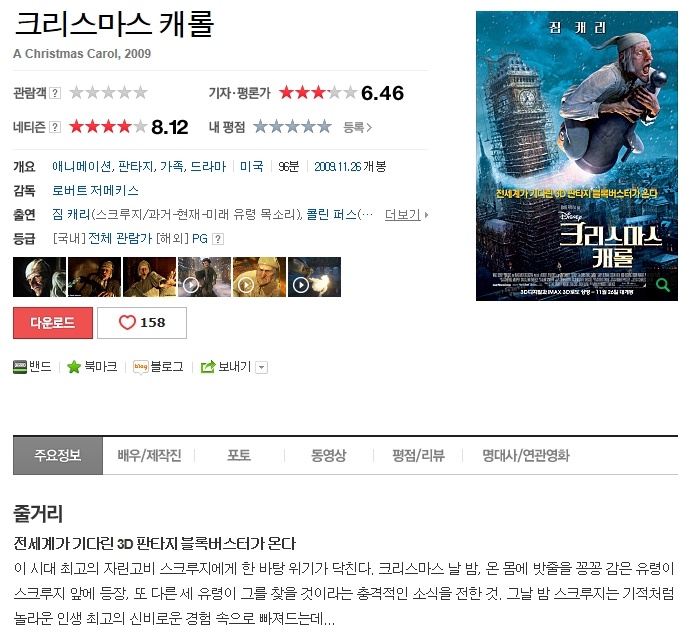Click the 보내기 send icon
The width and height of the screenshot is (690, 632).
tap(208, 367)
